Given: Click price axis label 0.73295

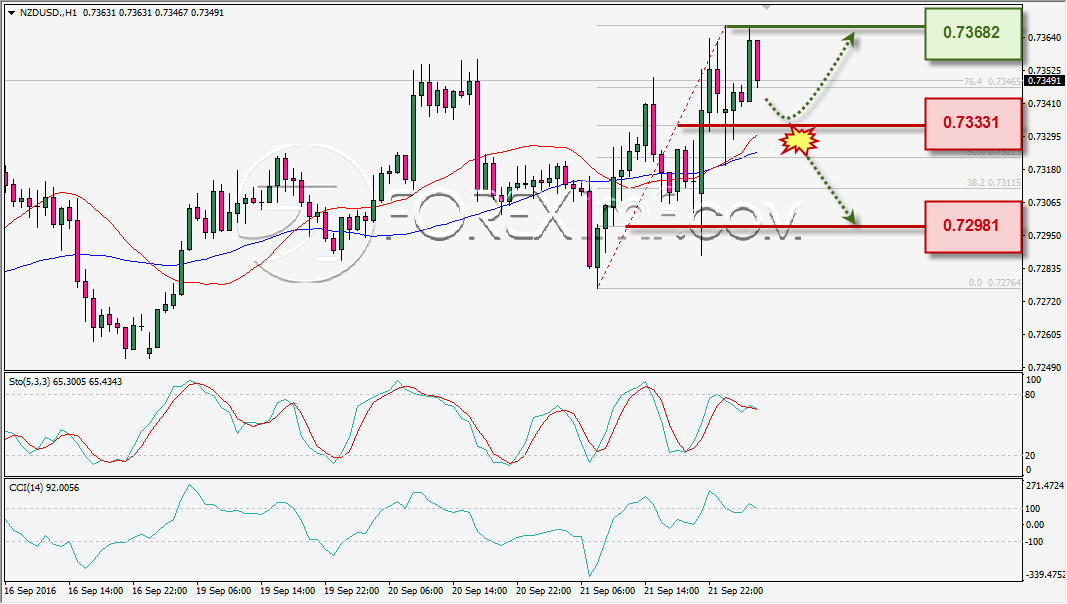Looking at the screenshot, I should 1044,137.
